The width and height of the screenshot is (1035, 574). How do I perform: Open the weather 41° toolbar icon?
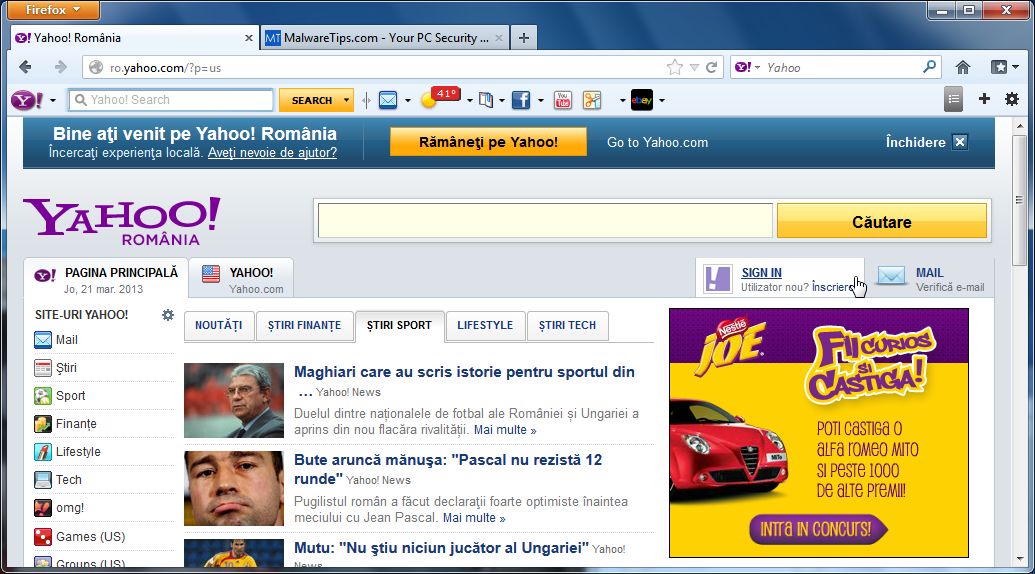point(441,98)
